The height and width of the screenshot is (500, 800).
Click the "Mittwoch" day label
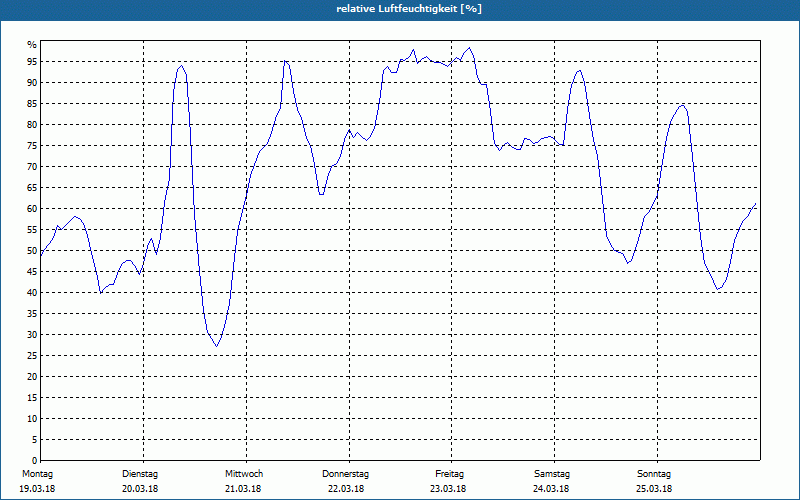244,474
